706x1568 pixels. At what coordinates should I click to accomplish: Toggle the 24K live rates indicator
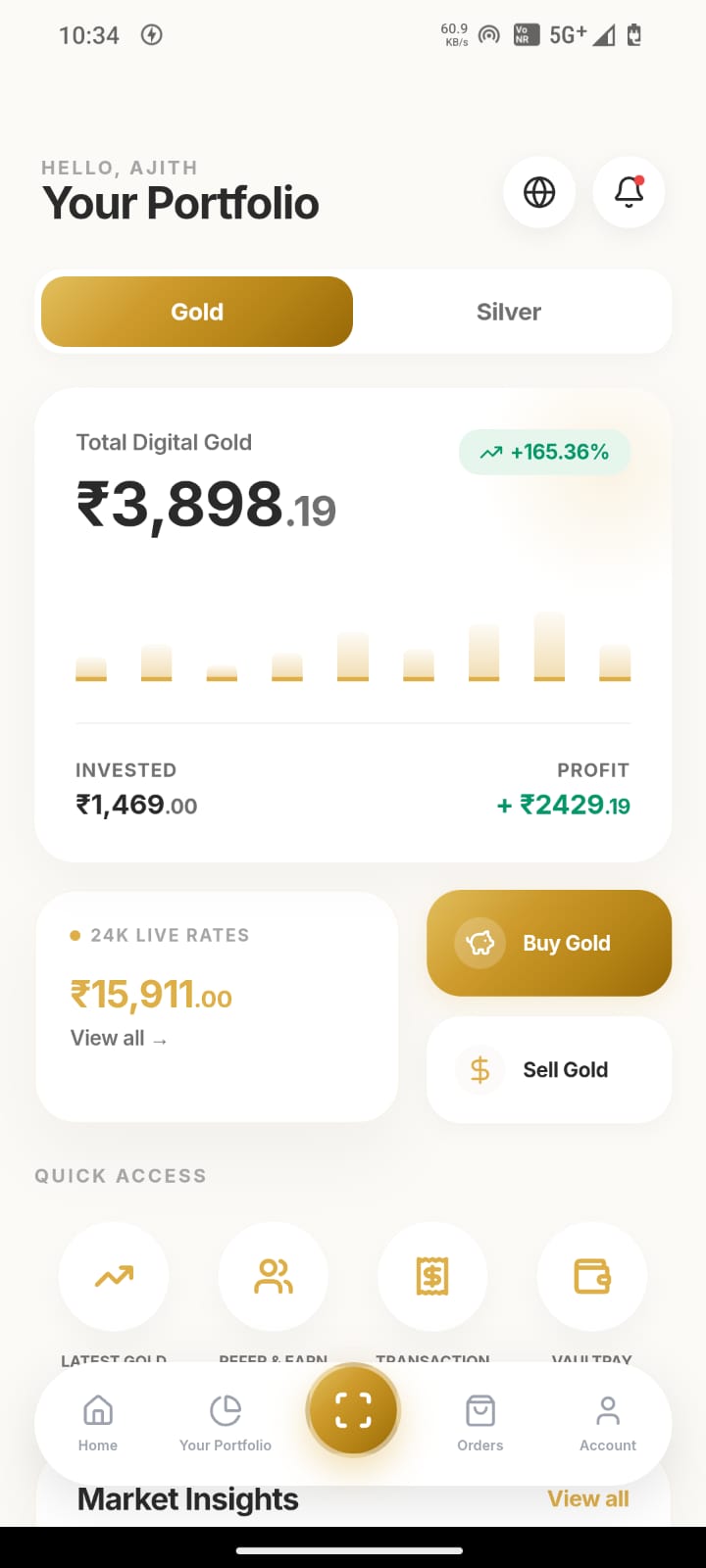pyautogui.click(x=157, y=935)
